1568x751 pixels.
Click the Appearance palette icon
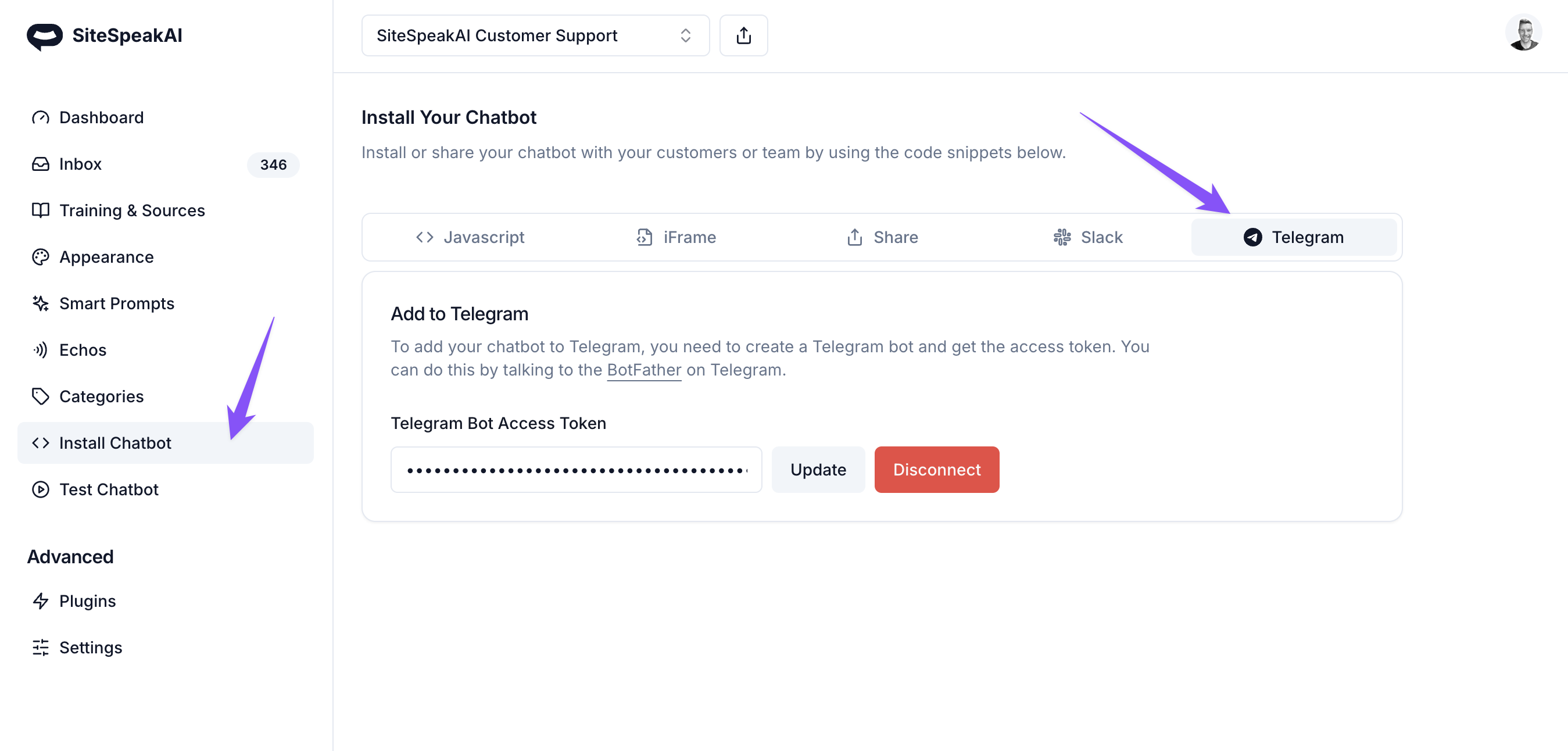point(41,258)
